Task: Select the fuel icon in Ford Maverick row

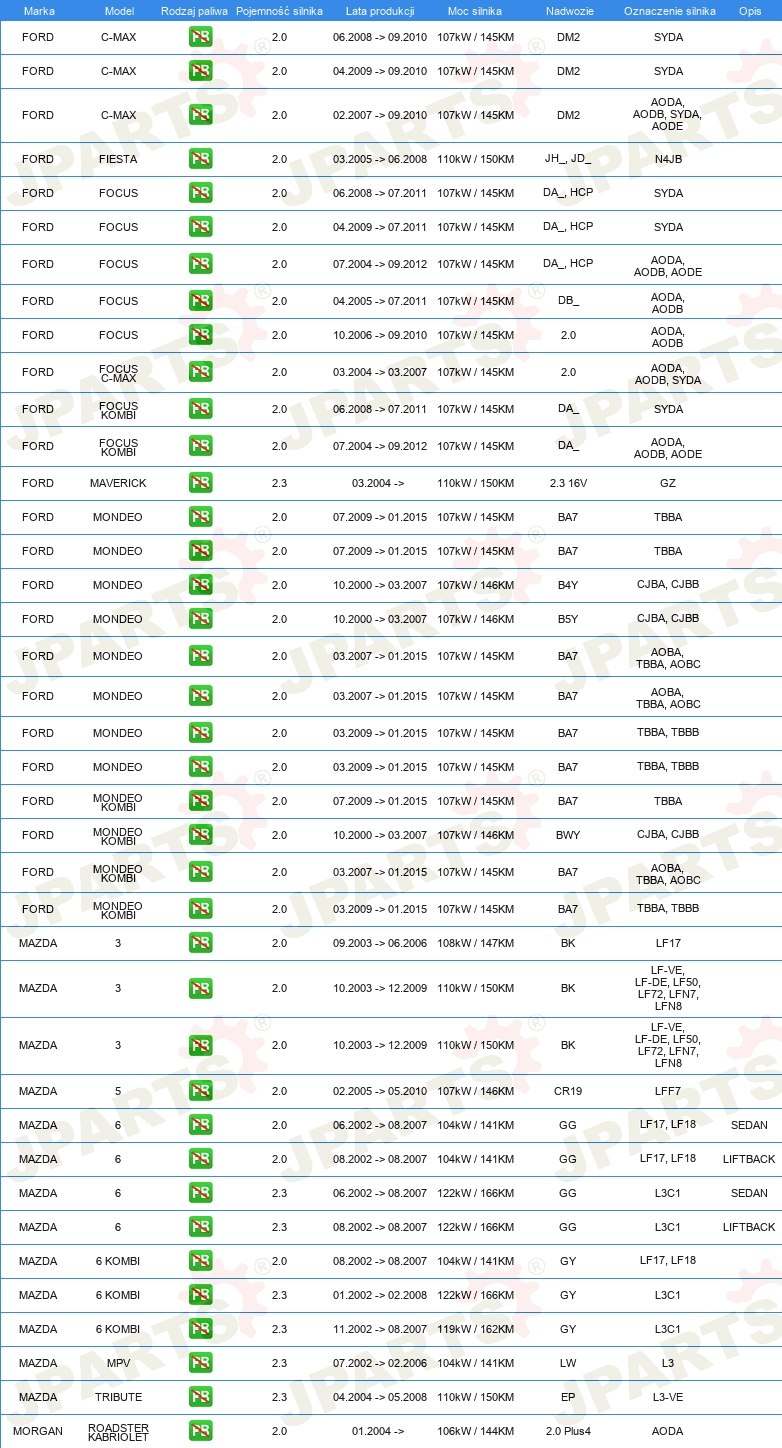Action: pos(200,483)
